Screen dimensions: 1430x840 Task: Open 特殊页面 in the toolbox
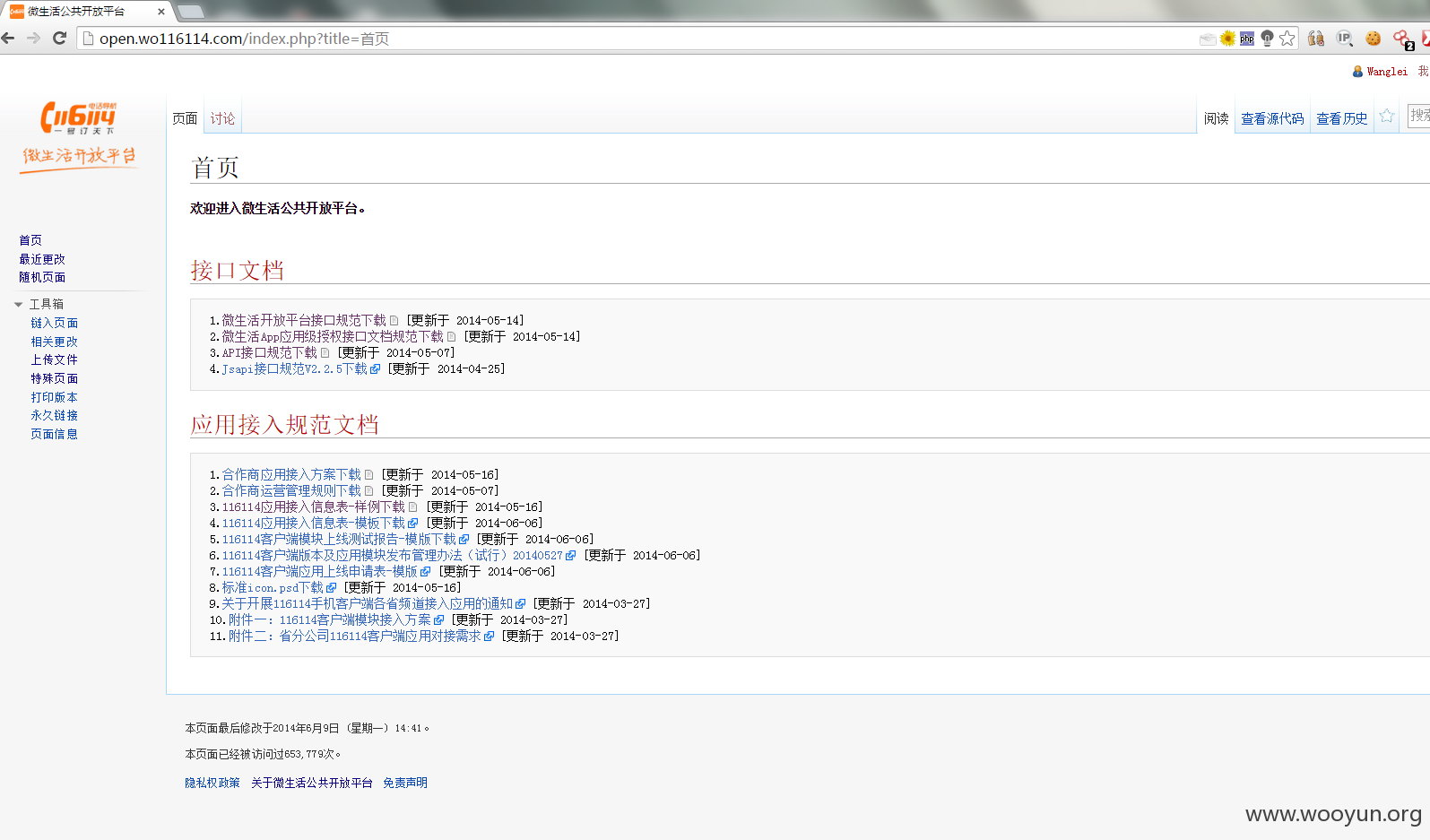(x=54, y=378)
